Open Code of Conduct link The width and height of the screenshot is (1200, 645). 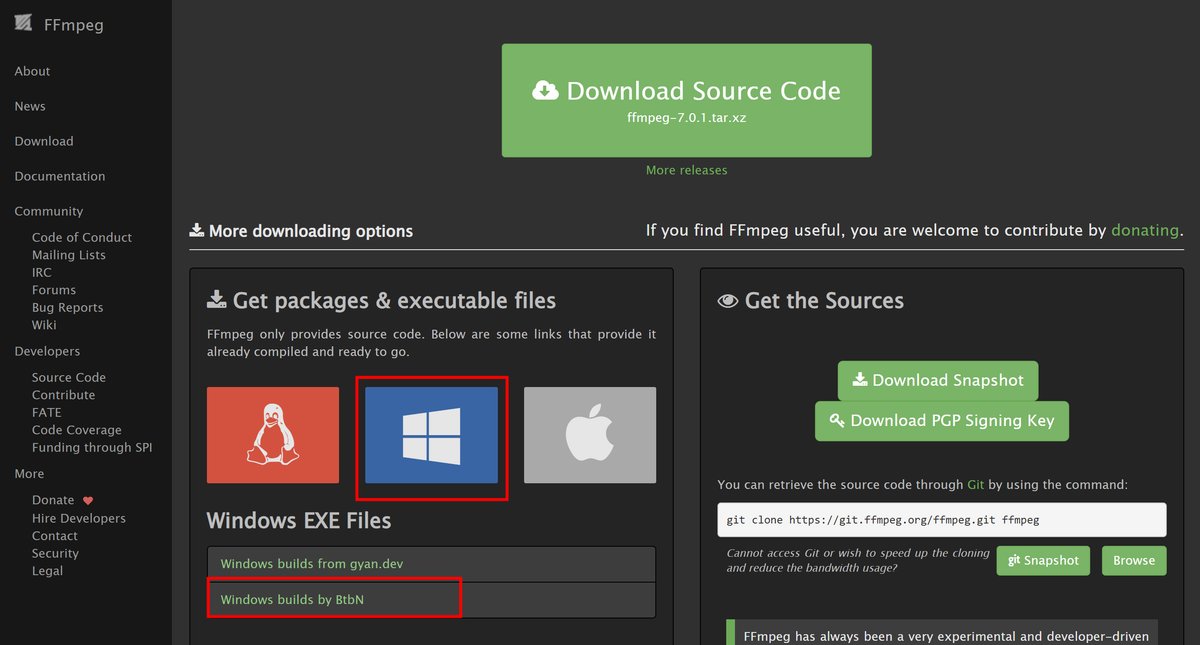pyautogui.click(x=82, y=237)
